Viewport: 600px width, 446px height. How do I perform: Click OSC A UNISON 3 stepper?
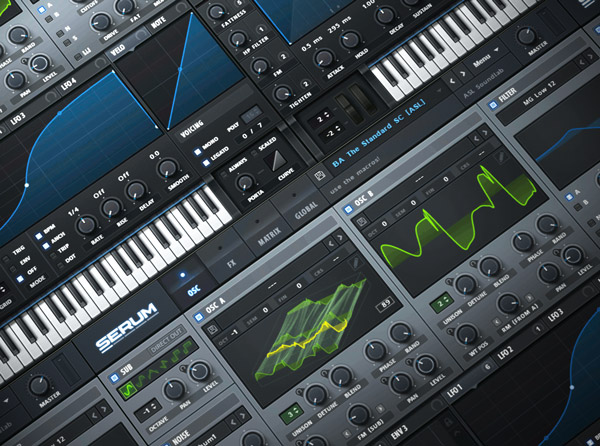[292, 415]
